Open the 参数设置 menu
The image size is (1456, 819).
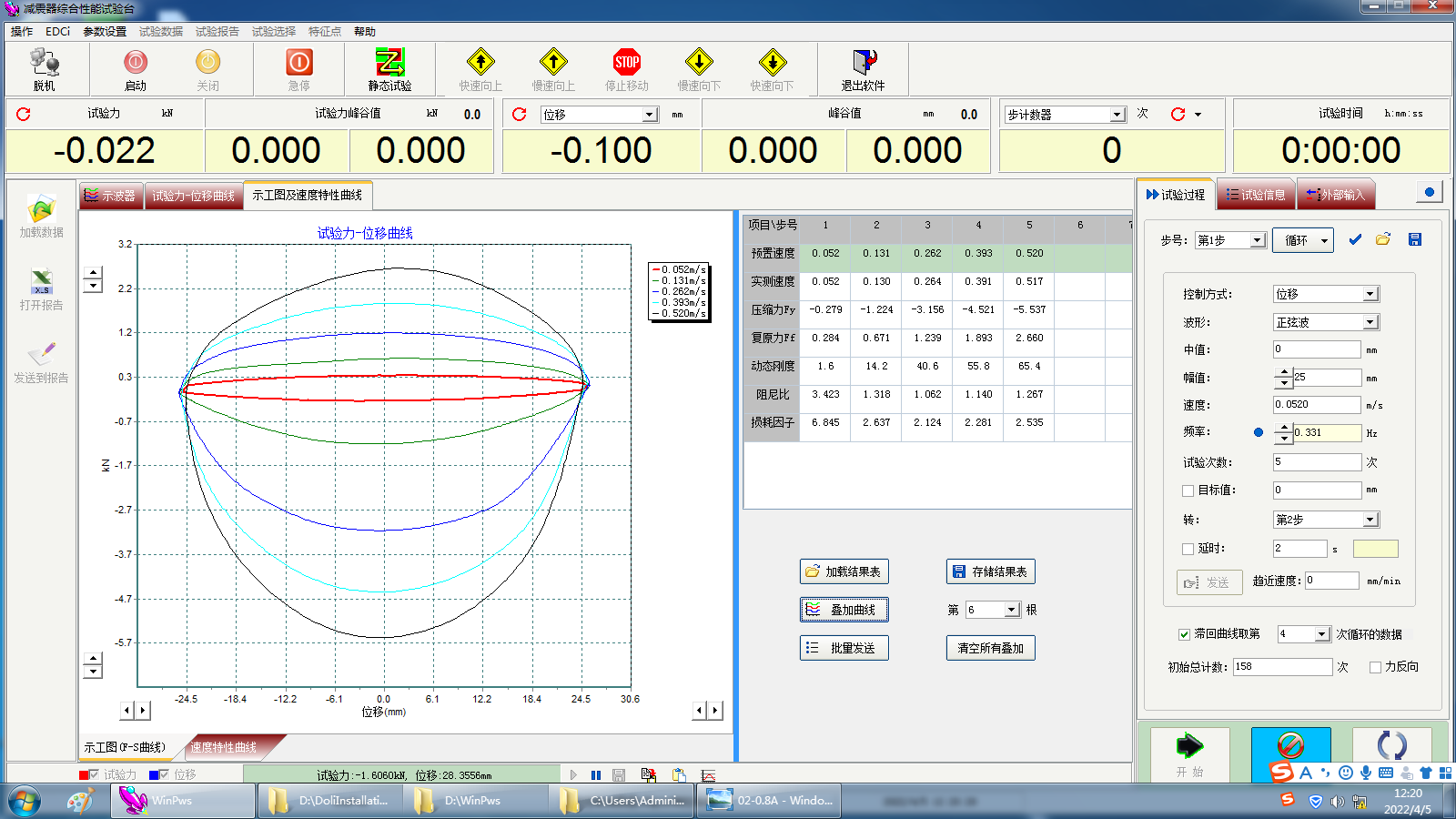(105, 32)
